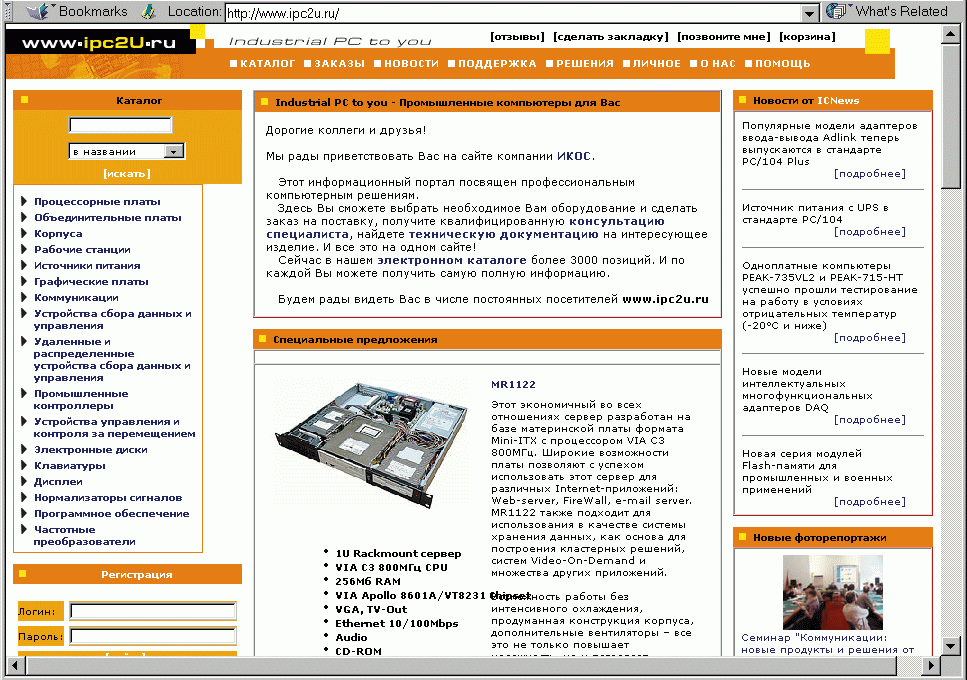
Task: Click the Location URL address field
Action: 514,12
